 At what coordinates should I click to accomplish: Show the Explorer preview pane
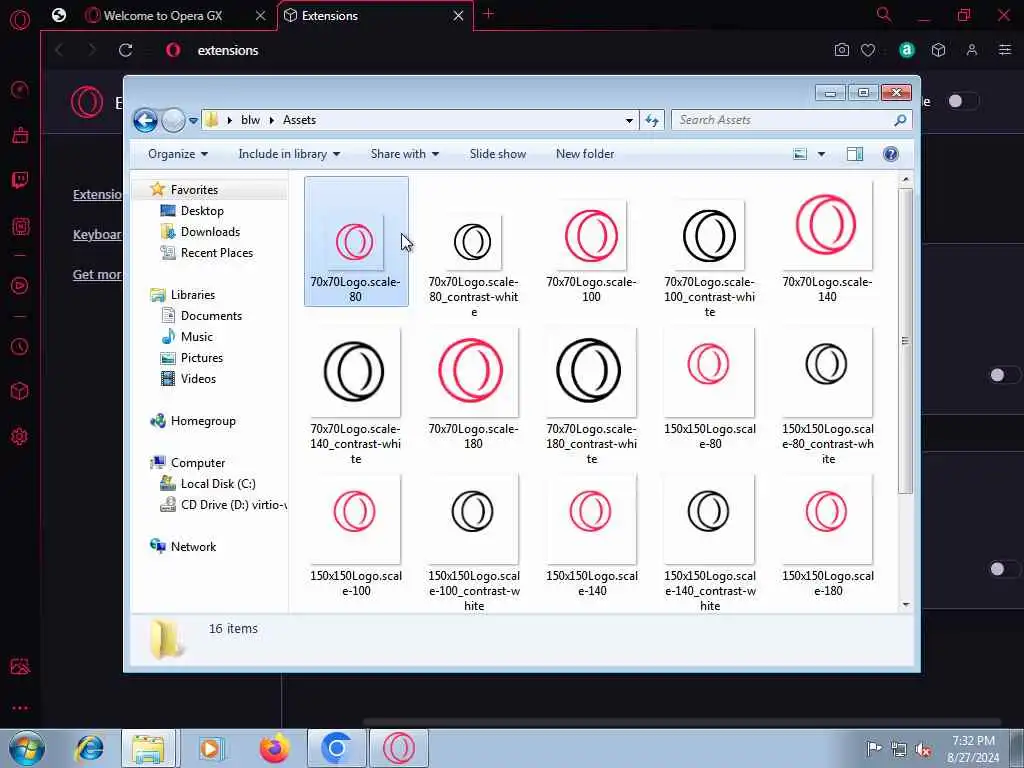[x=855, y=154]
